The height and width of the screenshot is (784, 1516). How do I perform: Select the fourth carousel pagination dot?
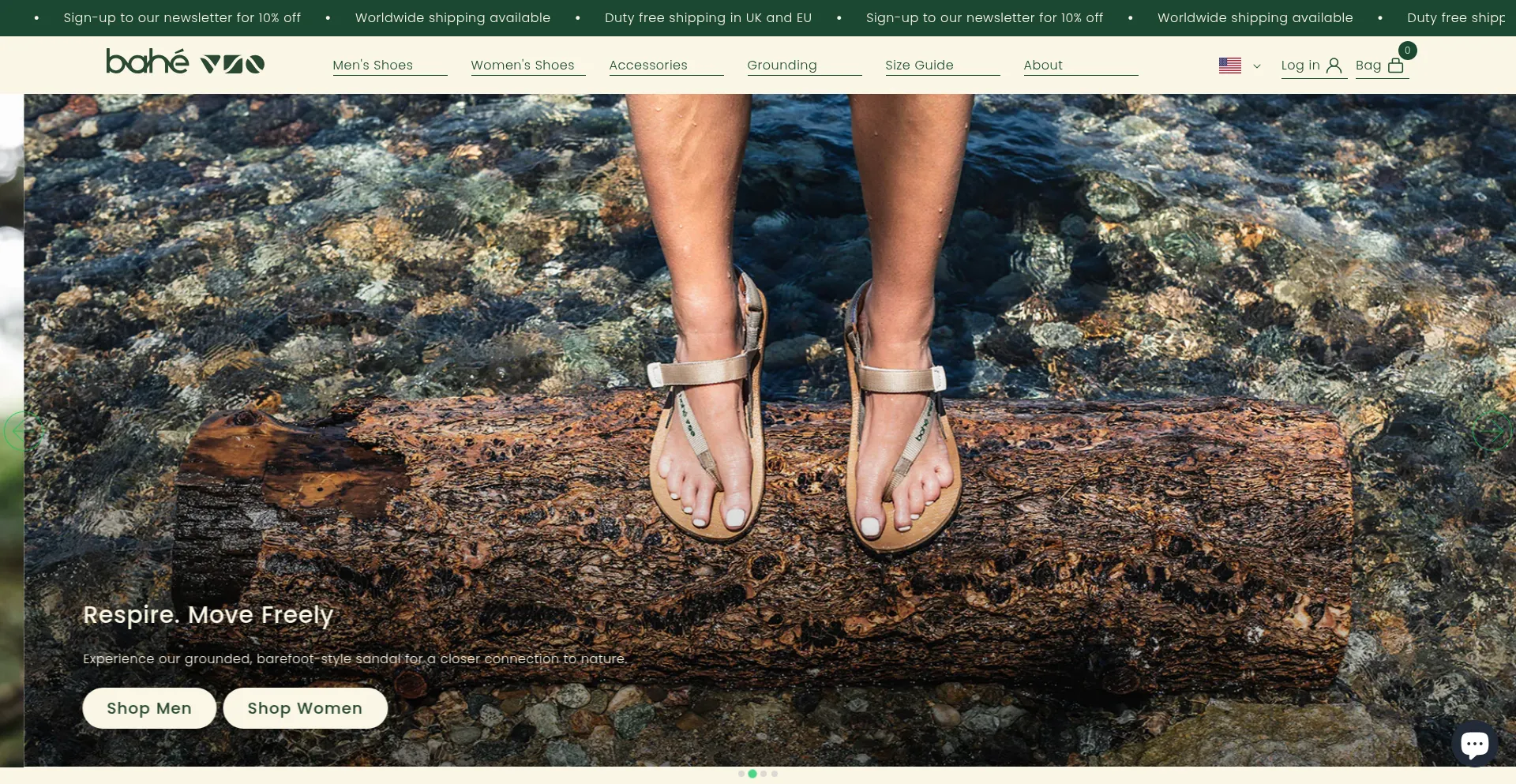pyautogui.click(x=775, y=774)
